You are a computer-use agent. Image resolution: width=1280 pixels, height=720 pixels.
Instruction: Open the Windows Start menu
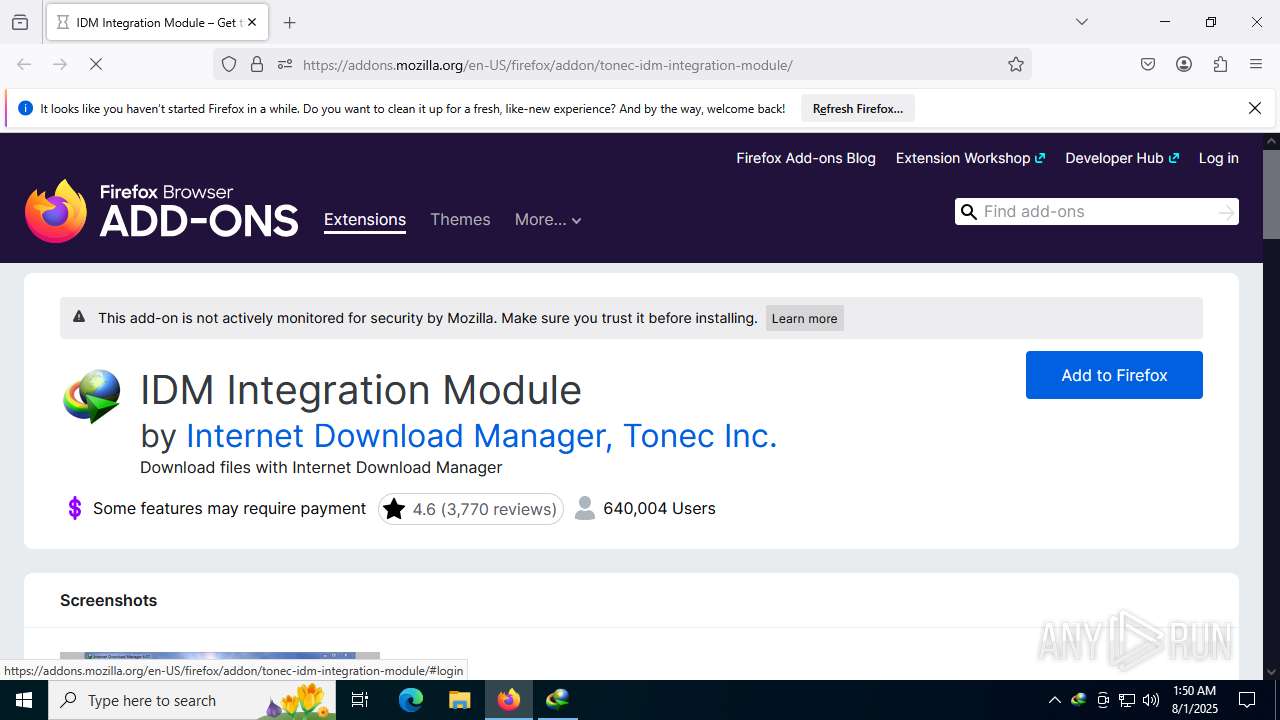(24, 700)
